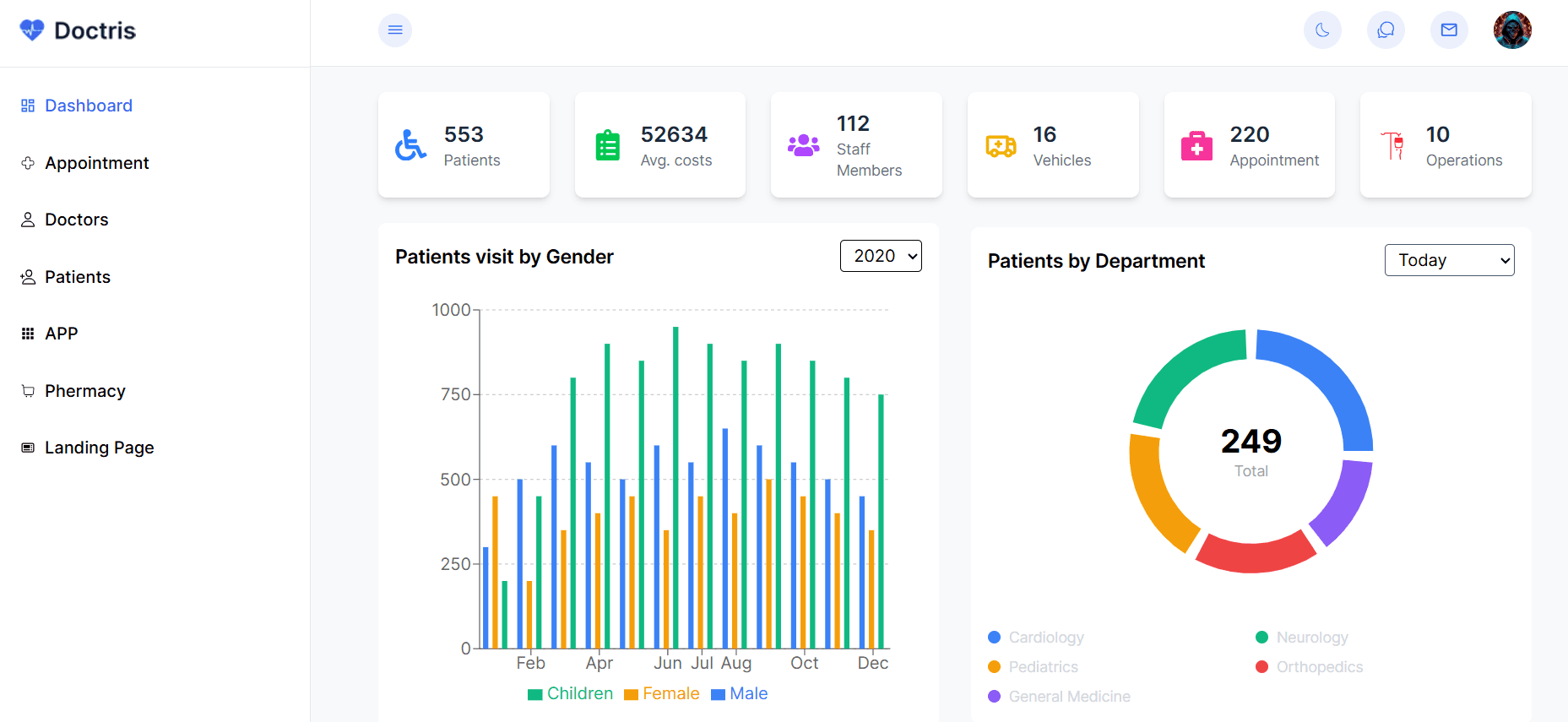This screenshot has width=1568, height=722.
Task: Open the 2020 year dropdown
Action: [880, 256]
